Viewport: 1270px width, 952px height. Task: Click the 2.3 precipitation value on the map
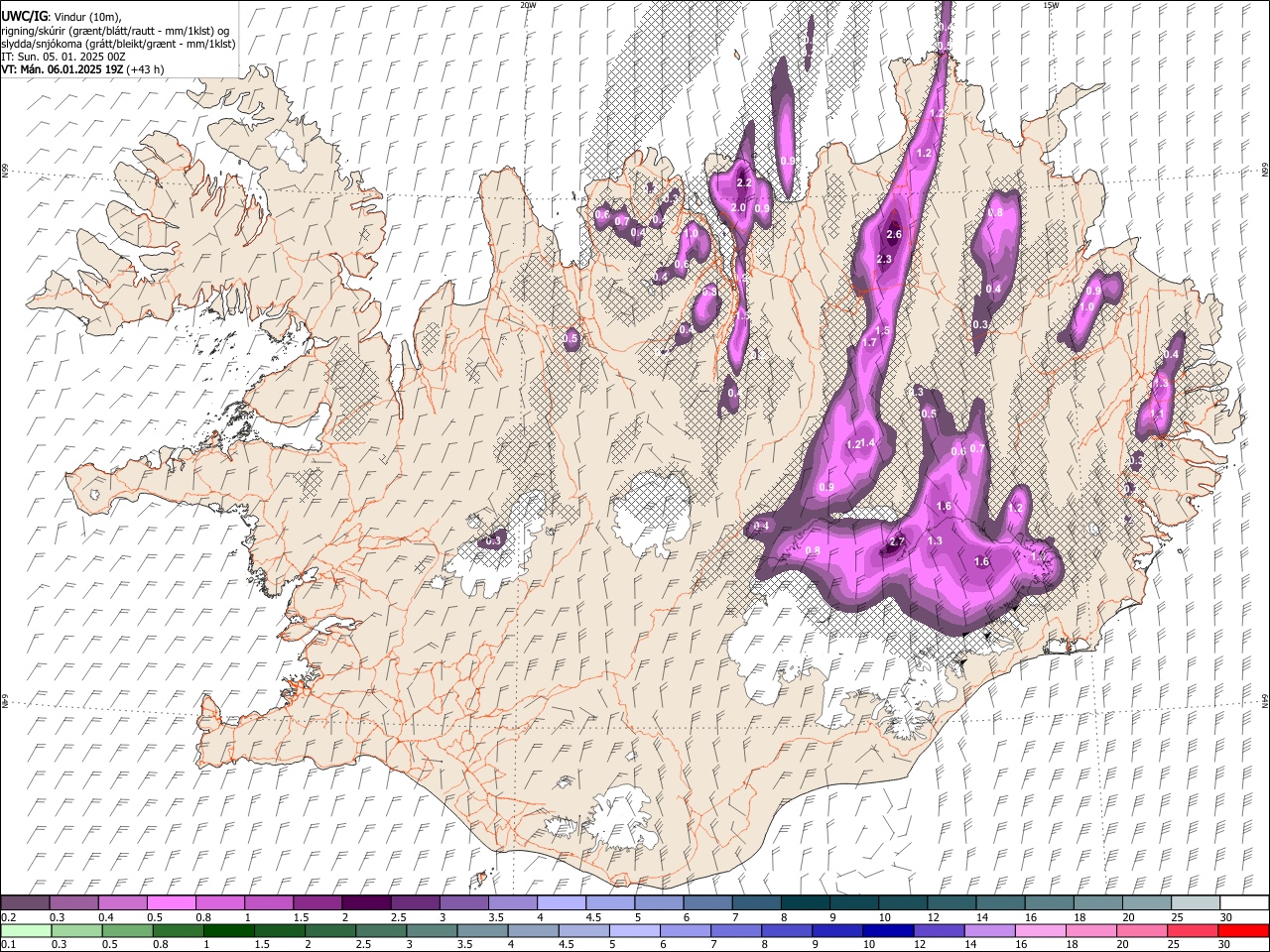885,259
